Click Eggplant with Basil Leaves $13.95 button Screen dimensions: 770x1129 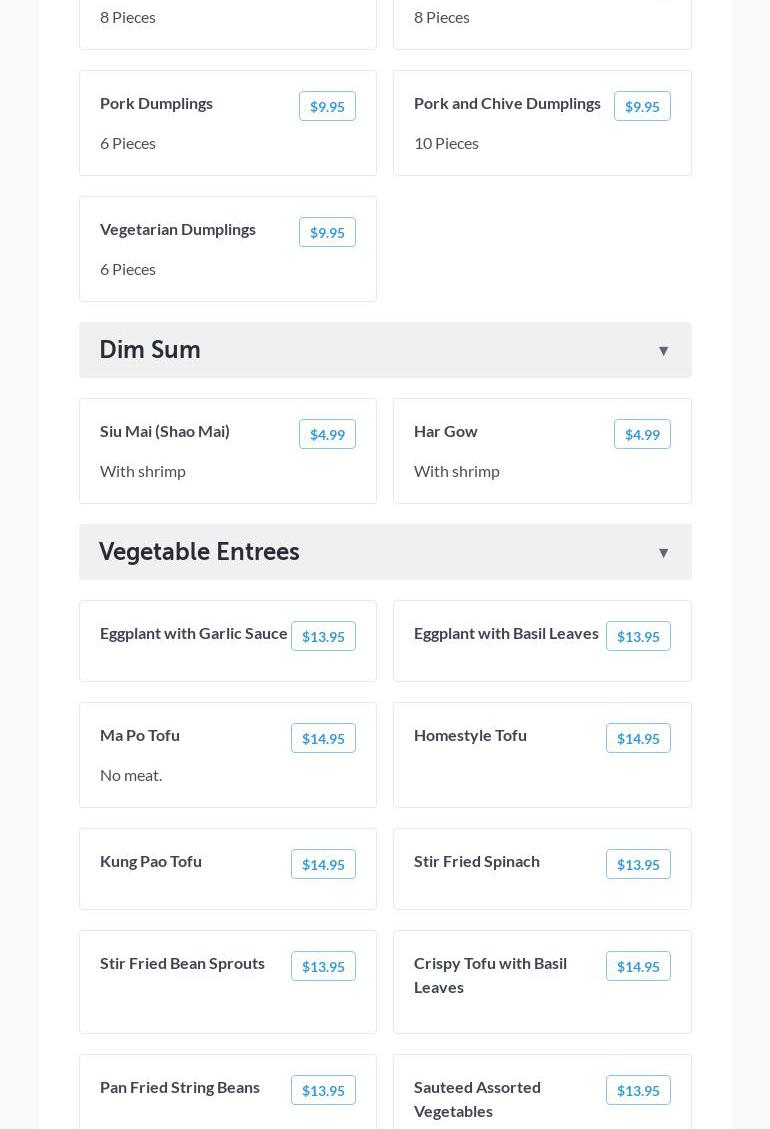[x=637, y=637]
